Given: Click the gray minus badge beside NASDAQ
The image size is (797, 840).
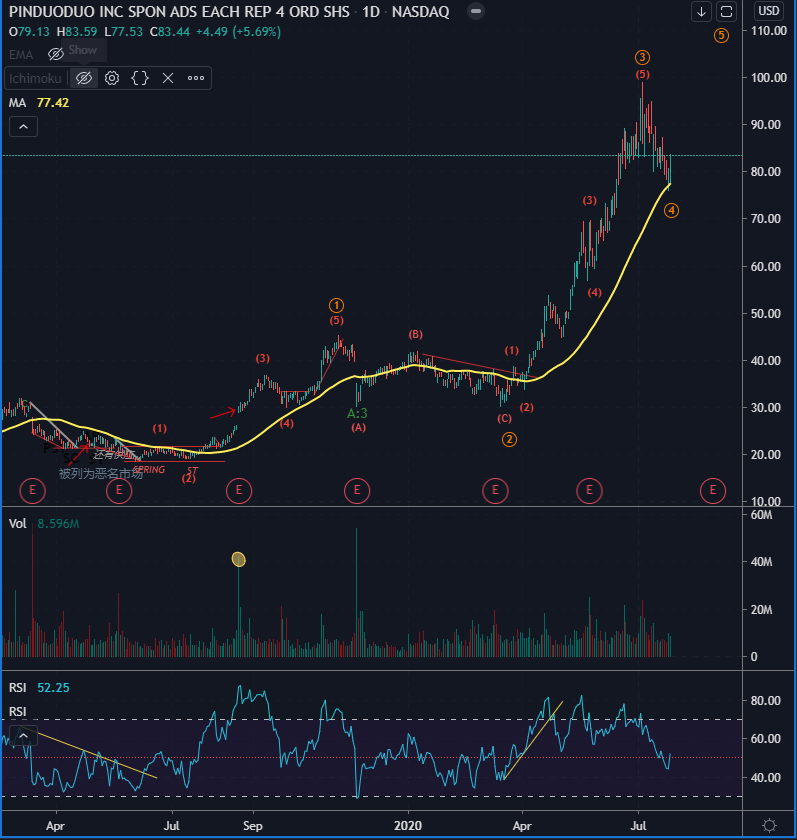Looking at the screenshot, I should coord(476,11).
